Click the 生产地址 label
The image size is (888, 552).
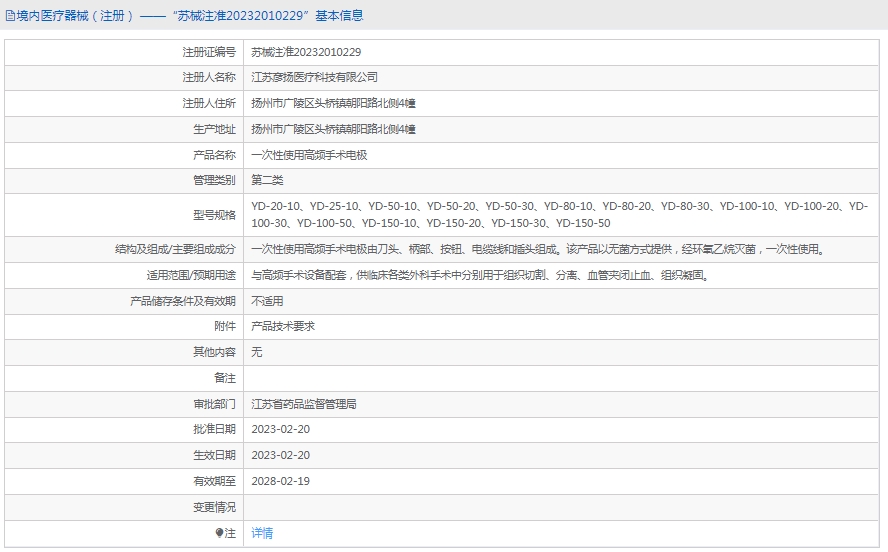(x=214, y=130)
